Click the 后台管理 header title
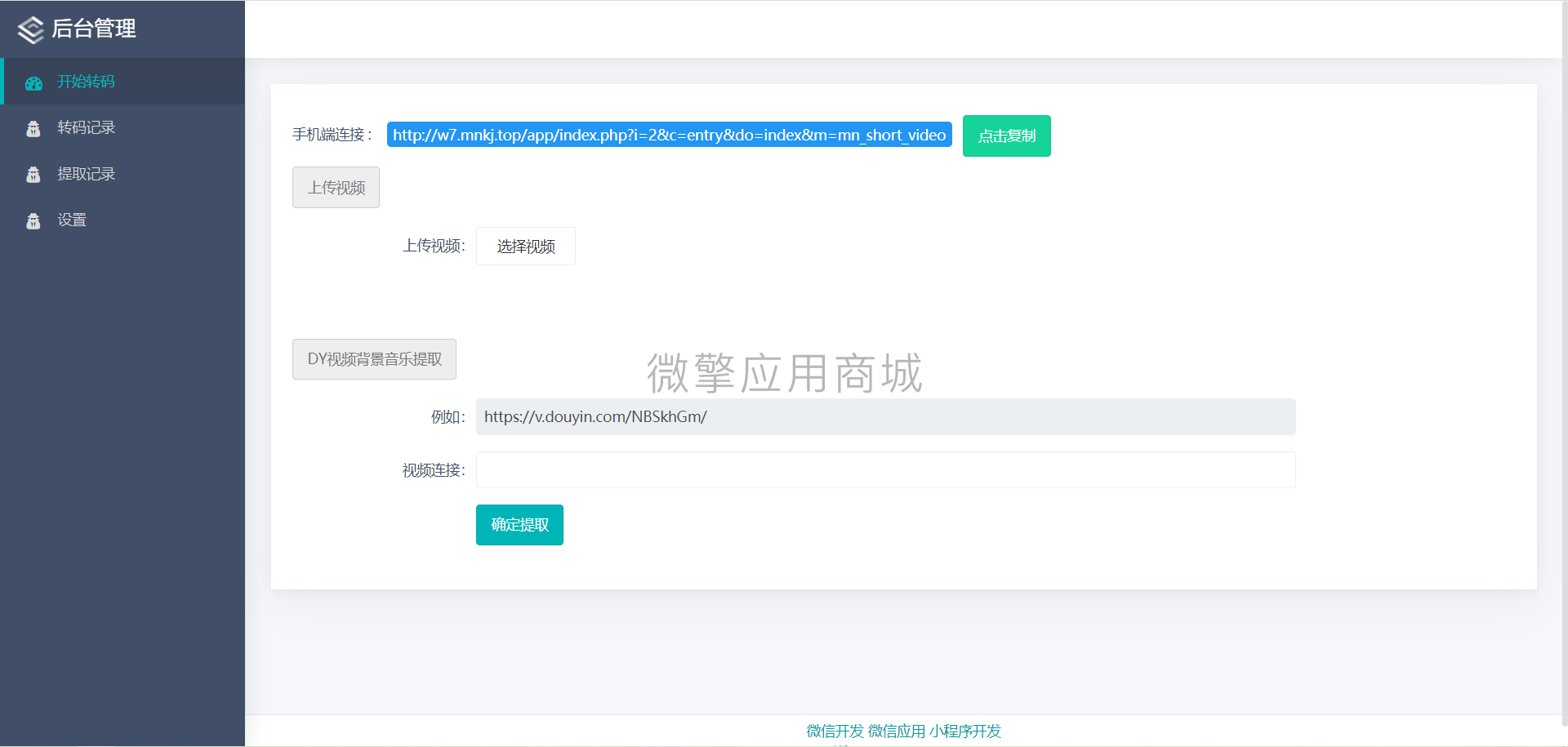Viewport: 1568px width, 747px height. 94,29
